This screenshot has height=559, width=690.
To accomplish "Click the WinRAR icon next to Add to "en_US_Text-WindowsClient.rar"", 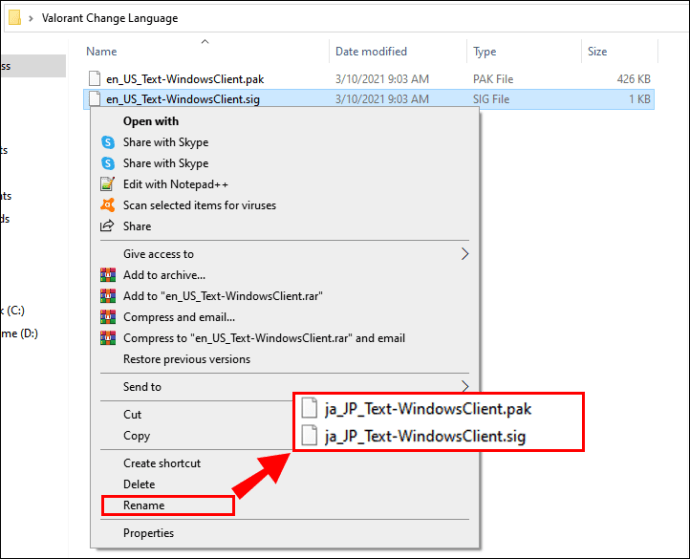I will 108,296.
